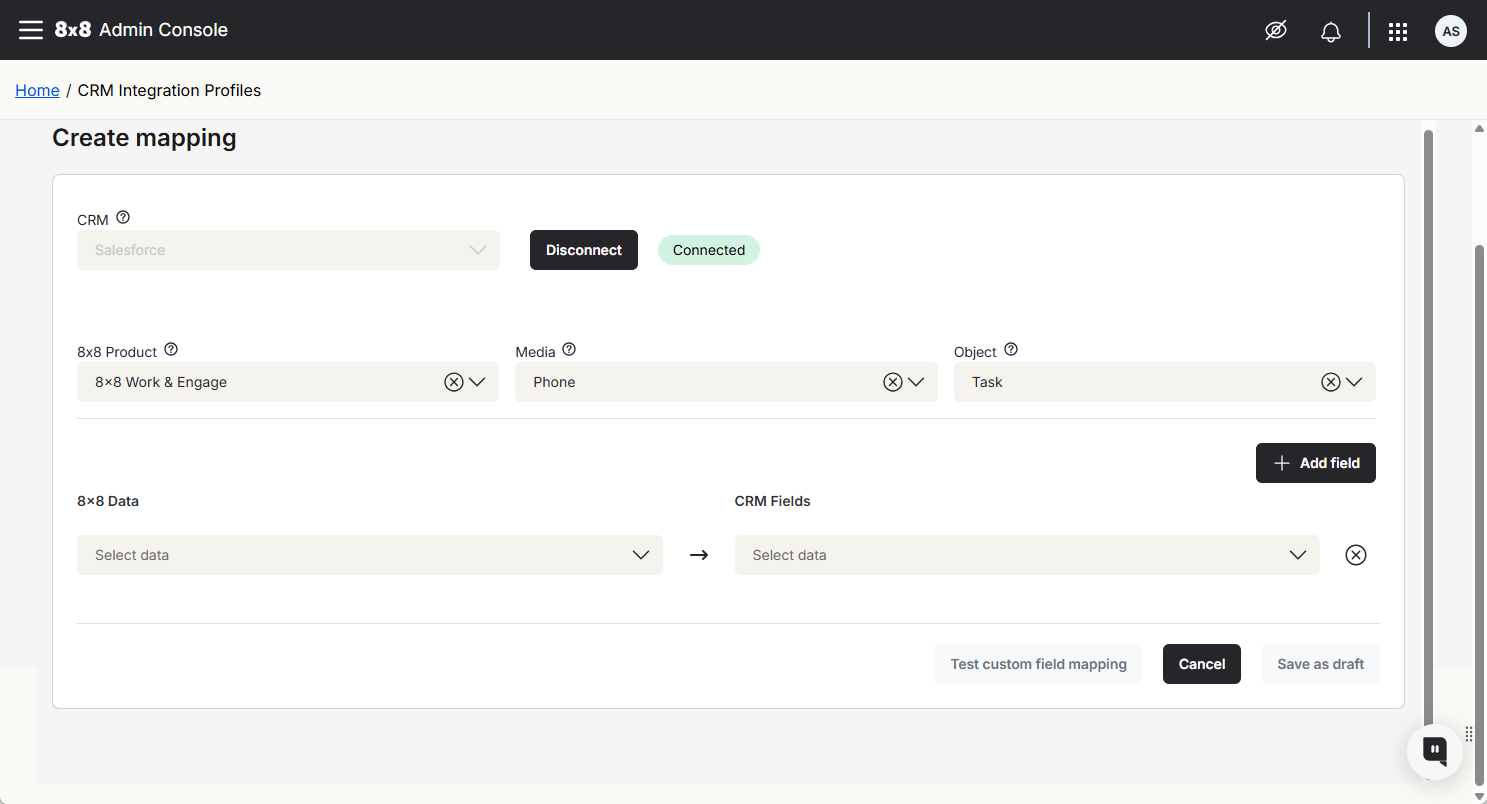Clear the Phone media selection
The image size is (1487, 804).
tap(893, 382)
